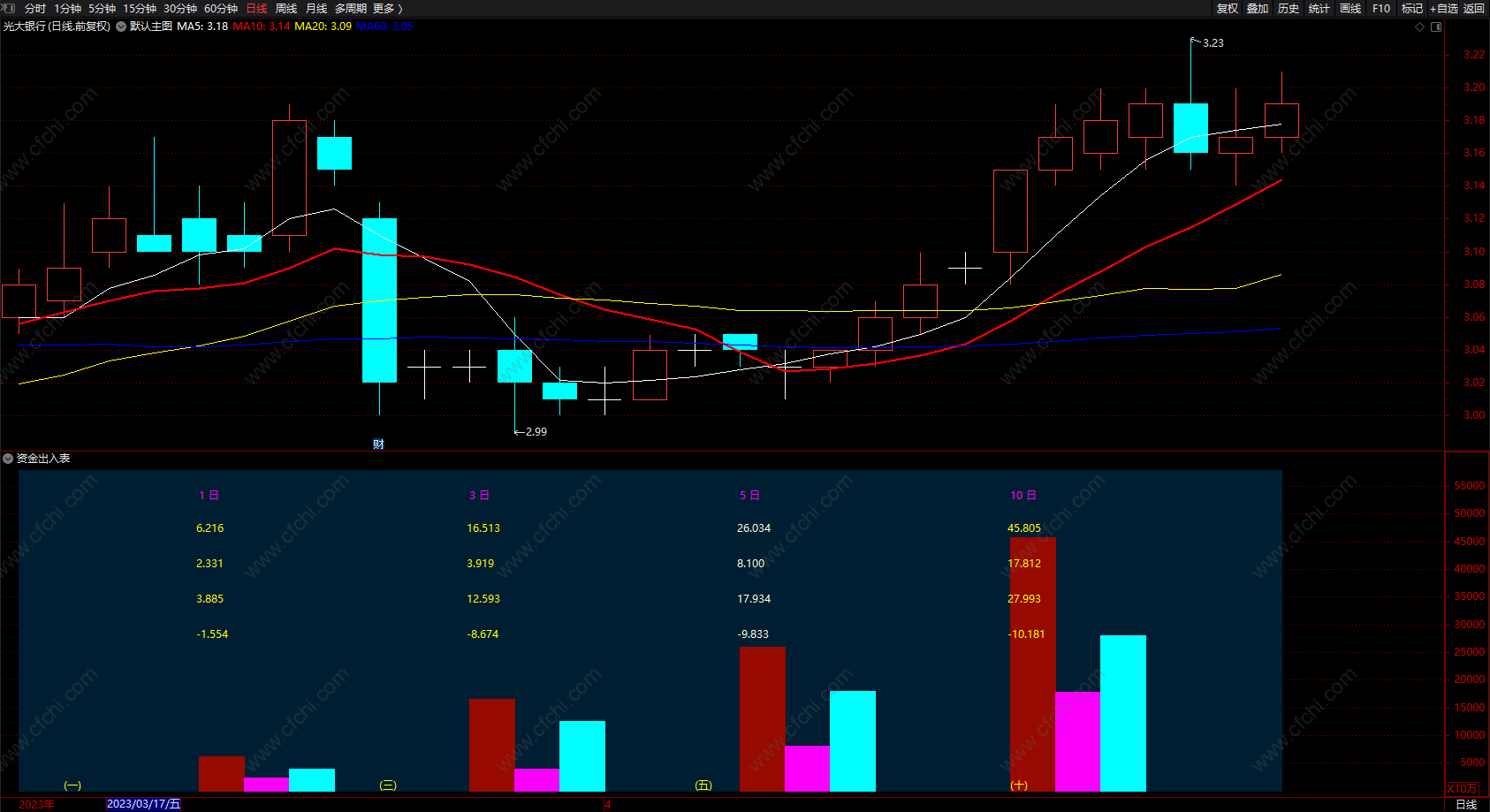This screenshot has width=1490, height=812.
Task: Click the diamond icon above the price axis
Action: [x=1420, y=27]
